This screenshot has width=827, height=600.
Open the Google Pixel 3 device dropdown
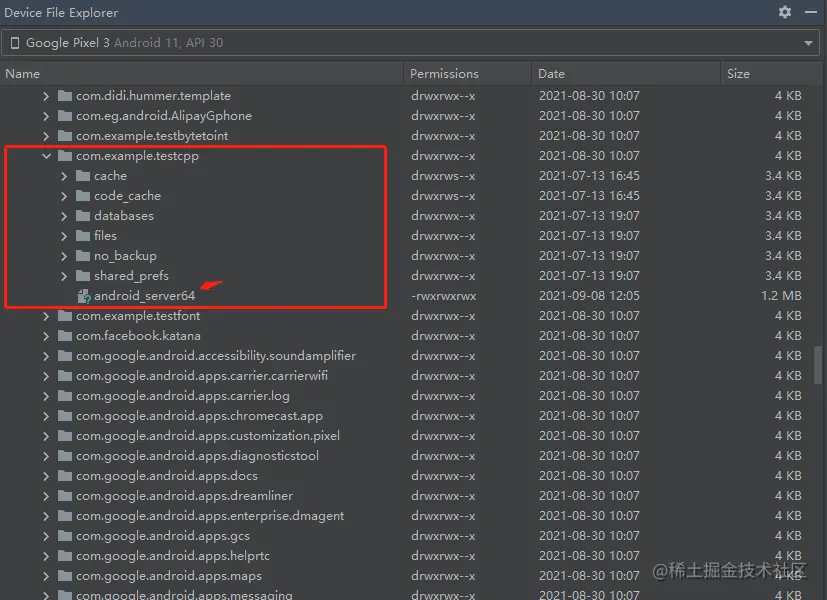point(808,43)
